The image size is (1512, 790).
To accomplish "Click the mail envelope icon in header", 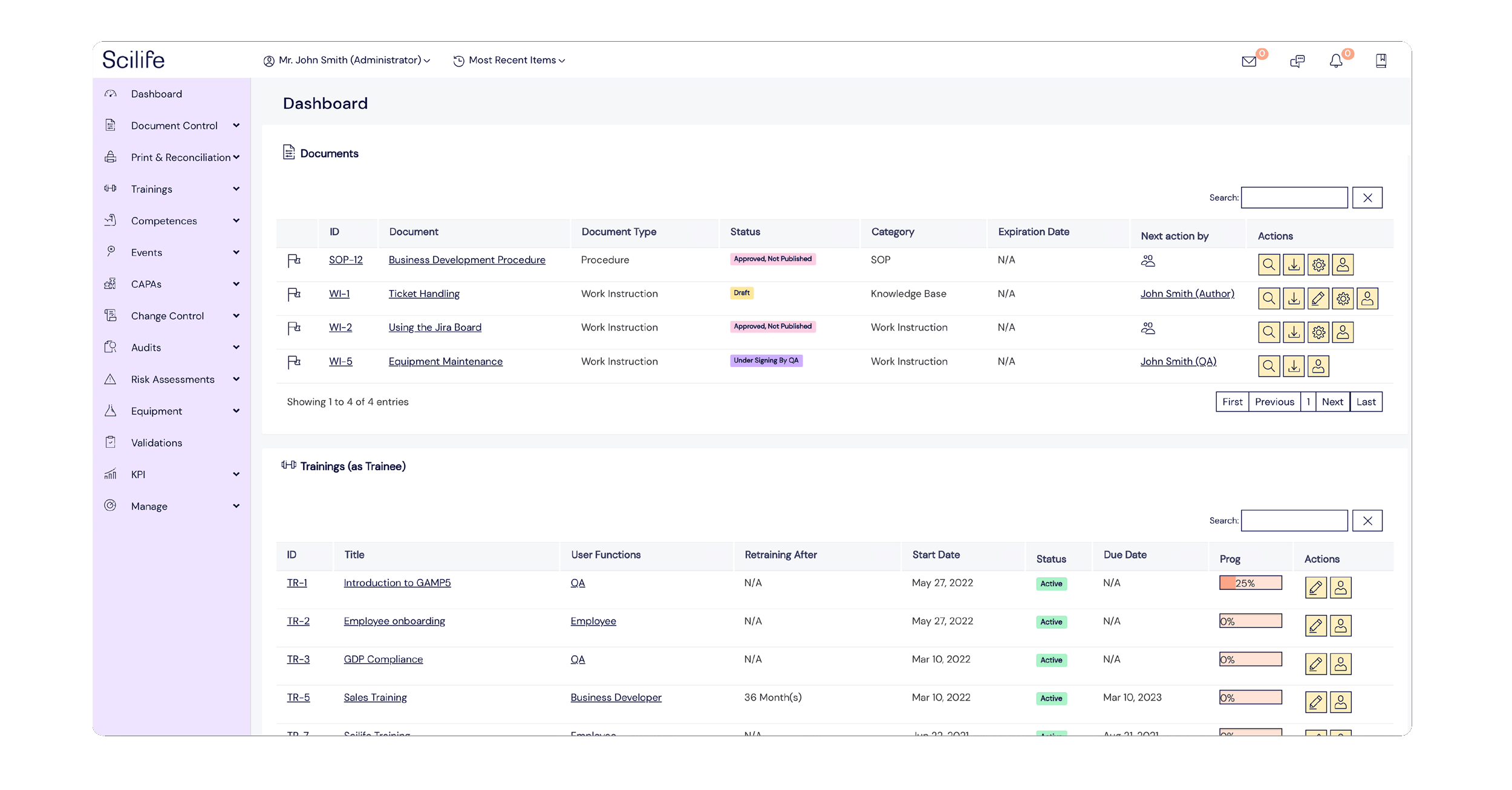I will (x=1248, y=61).
